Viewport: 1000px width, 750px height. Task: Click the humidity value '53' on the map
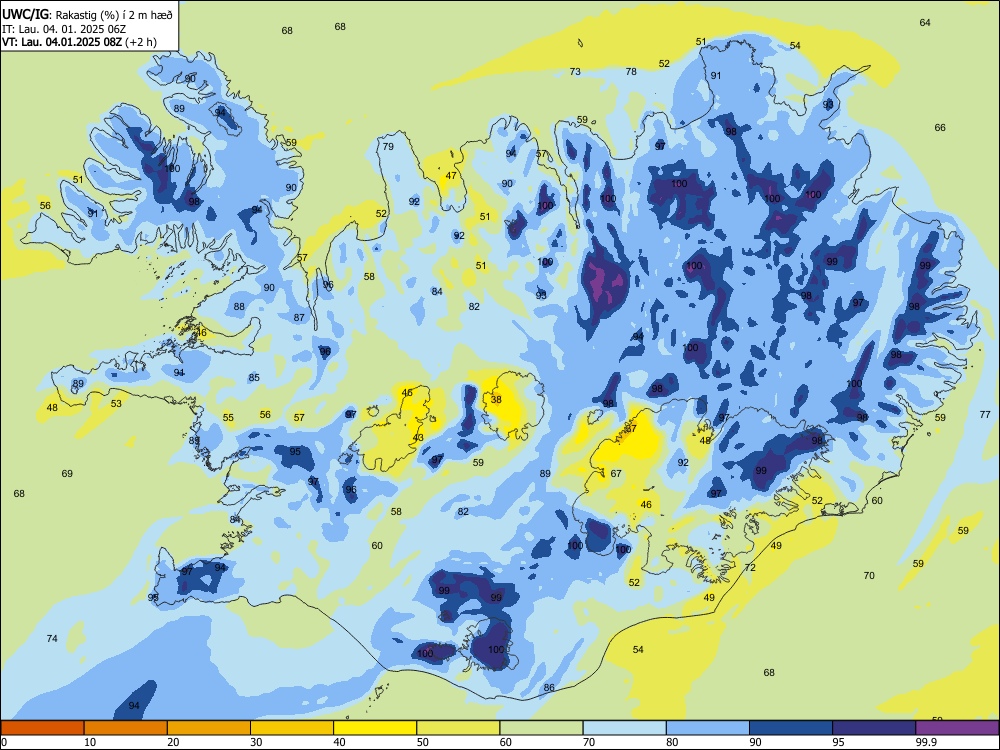pyautogui.click(x=116, y=404)
